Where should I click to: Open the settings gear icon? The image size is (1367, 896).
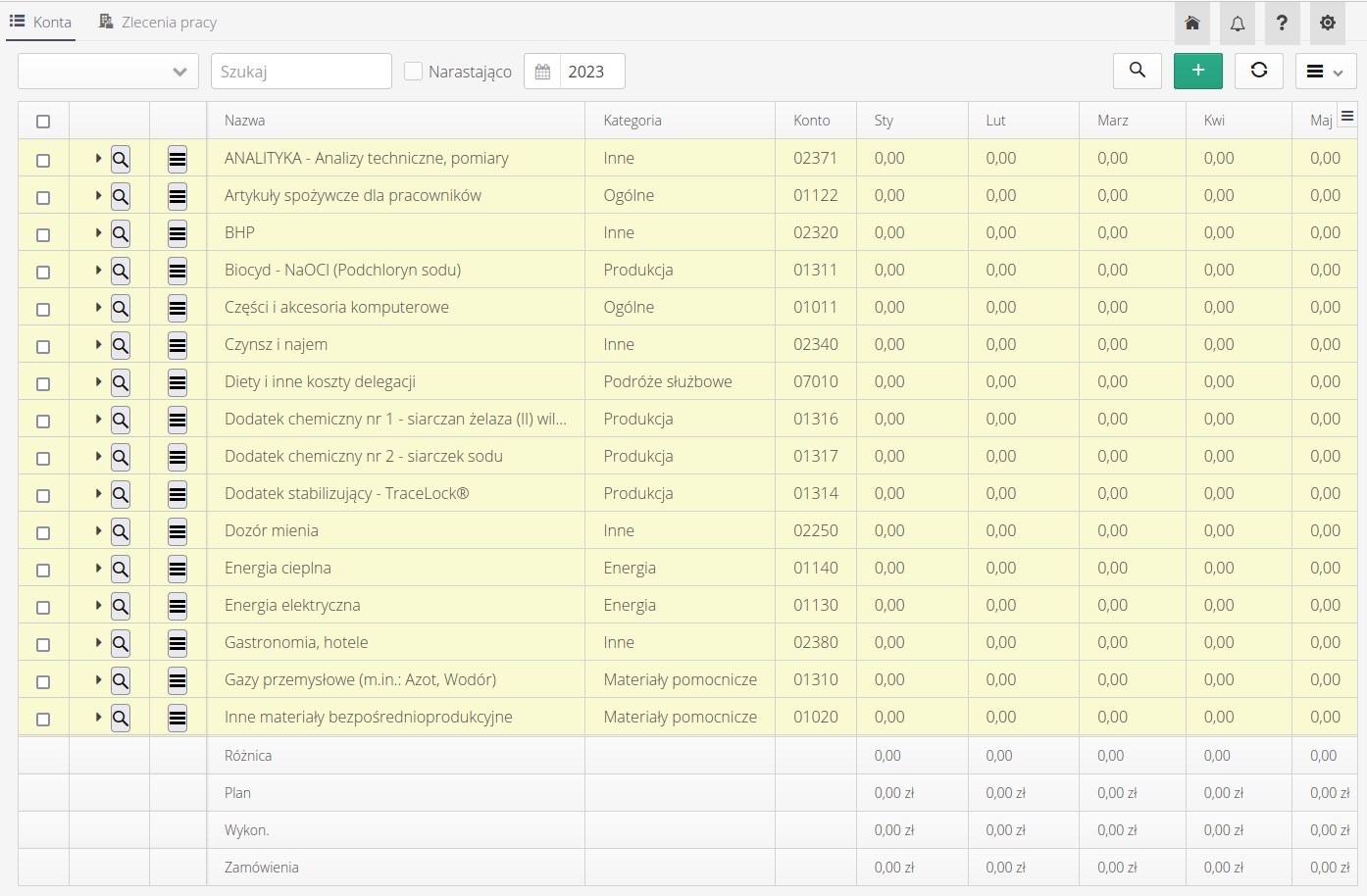pos(1327,23)
